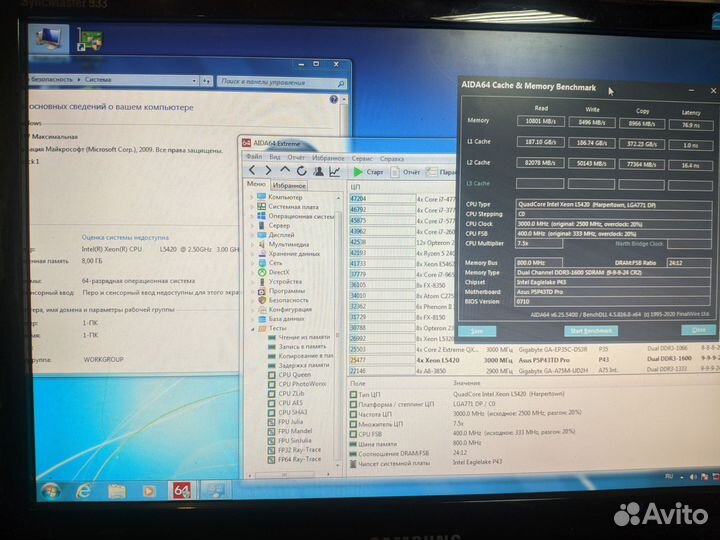
Task: Click the Отчёт report toolbar button
Action: tap(405, 172)
